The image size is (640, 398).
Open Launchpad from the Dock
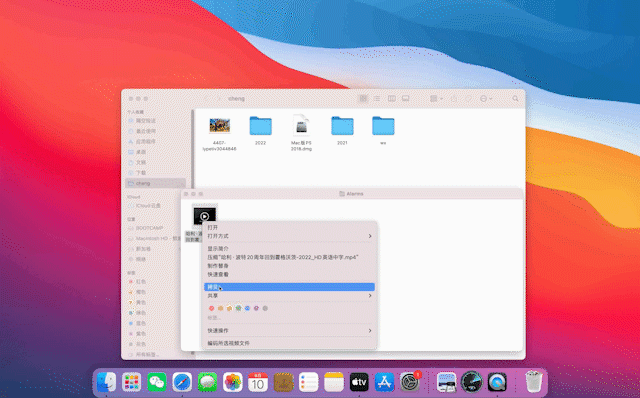(x=131, y=382)
